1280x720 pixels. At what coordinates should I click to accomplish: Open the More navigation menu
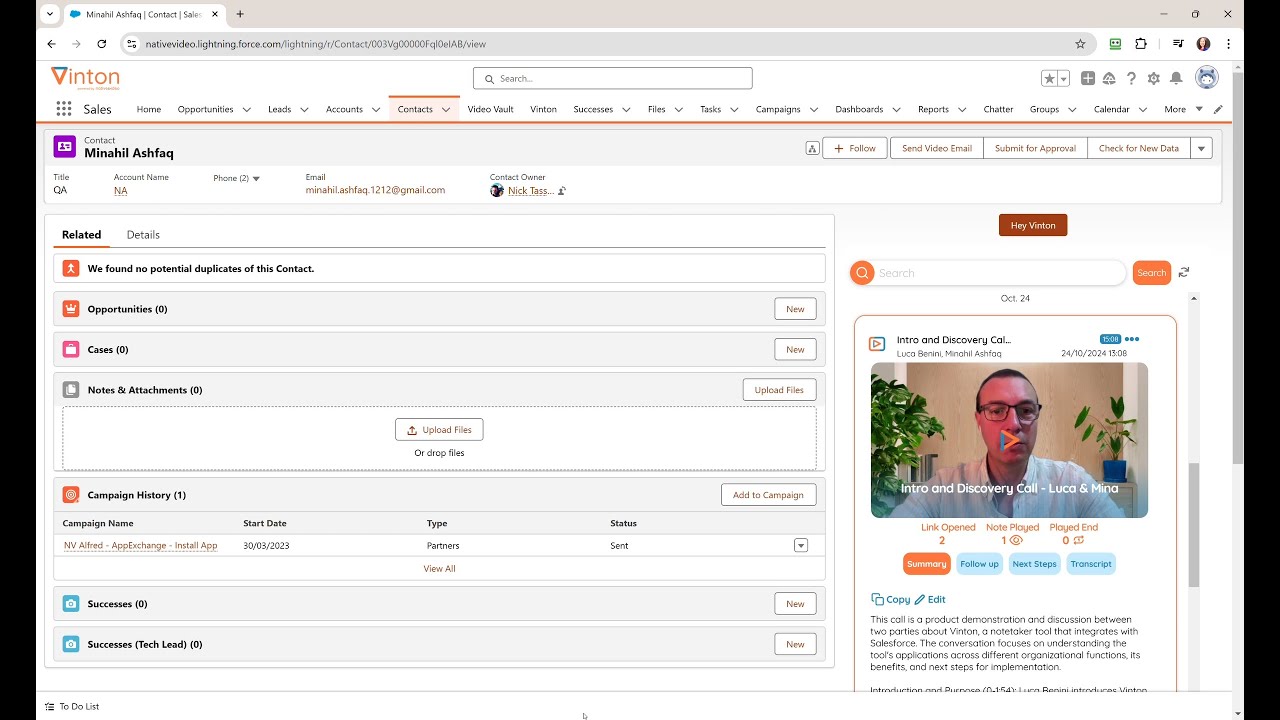(1183, 109)
